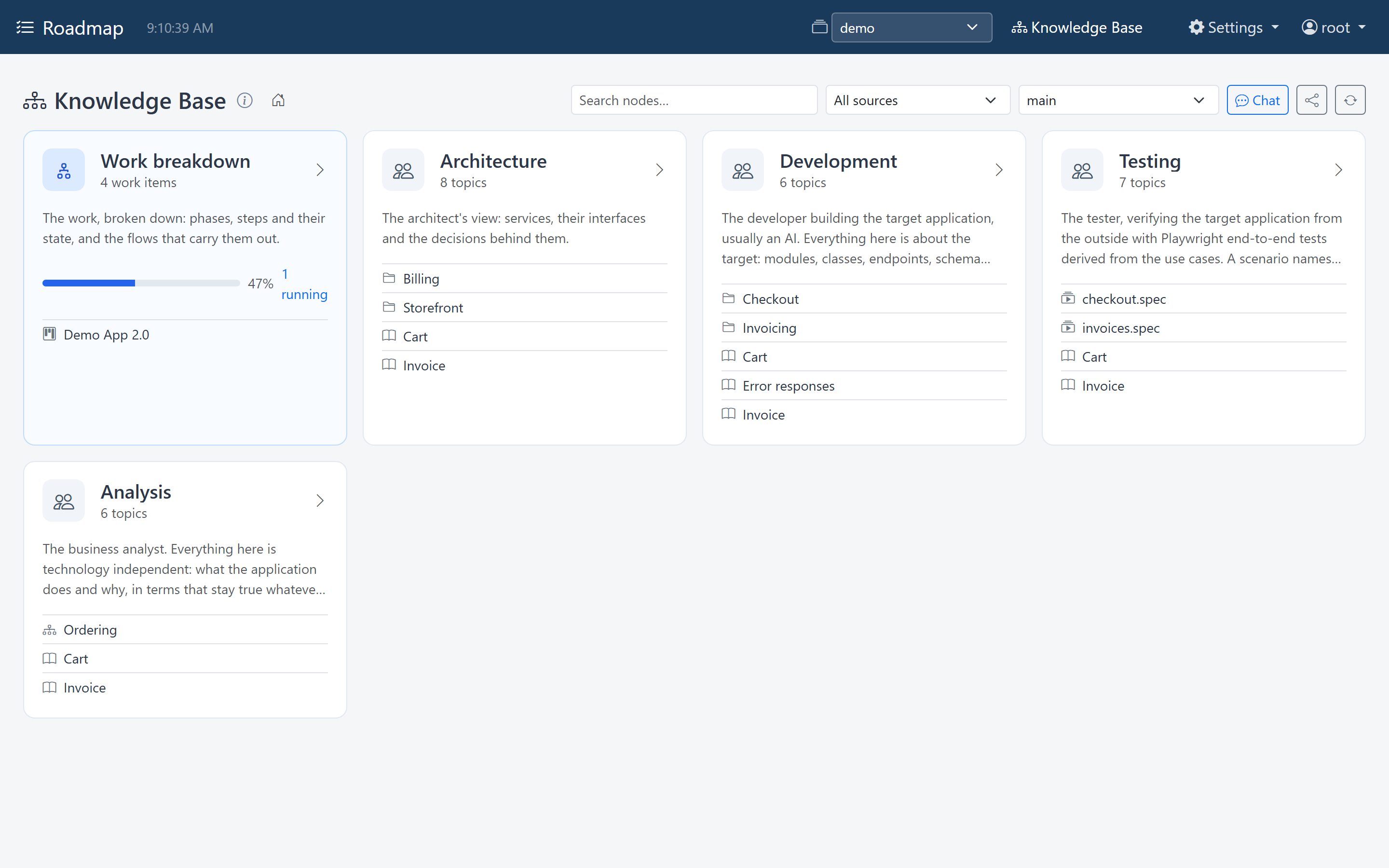
Task: Click the 47% progress bar
Action: click(x=141, y=283)
